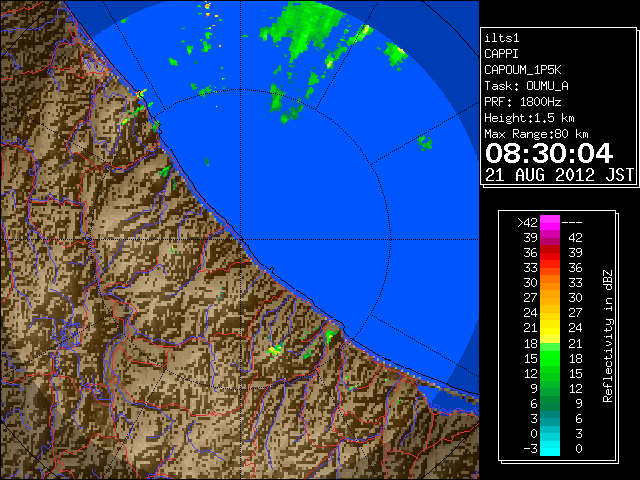Click the '-3' legend label
Image resolution: width=640 pixels, height=480 pixels.
pos(530,449)
